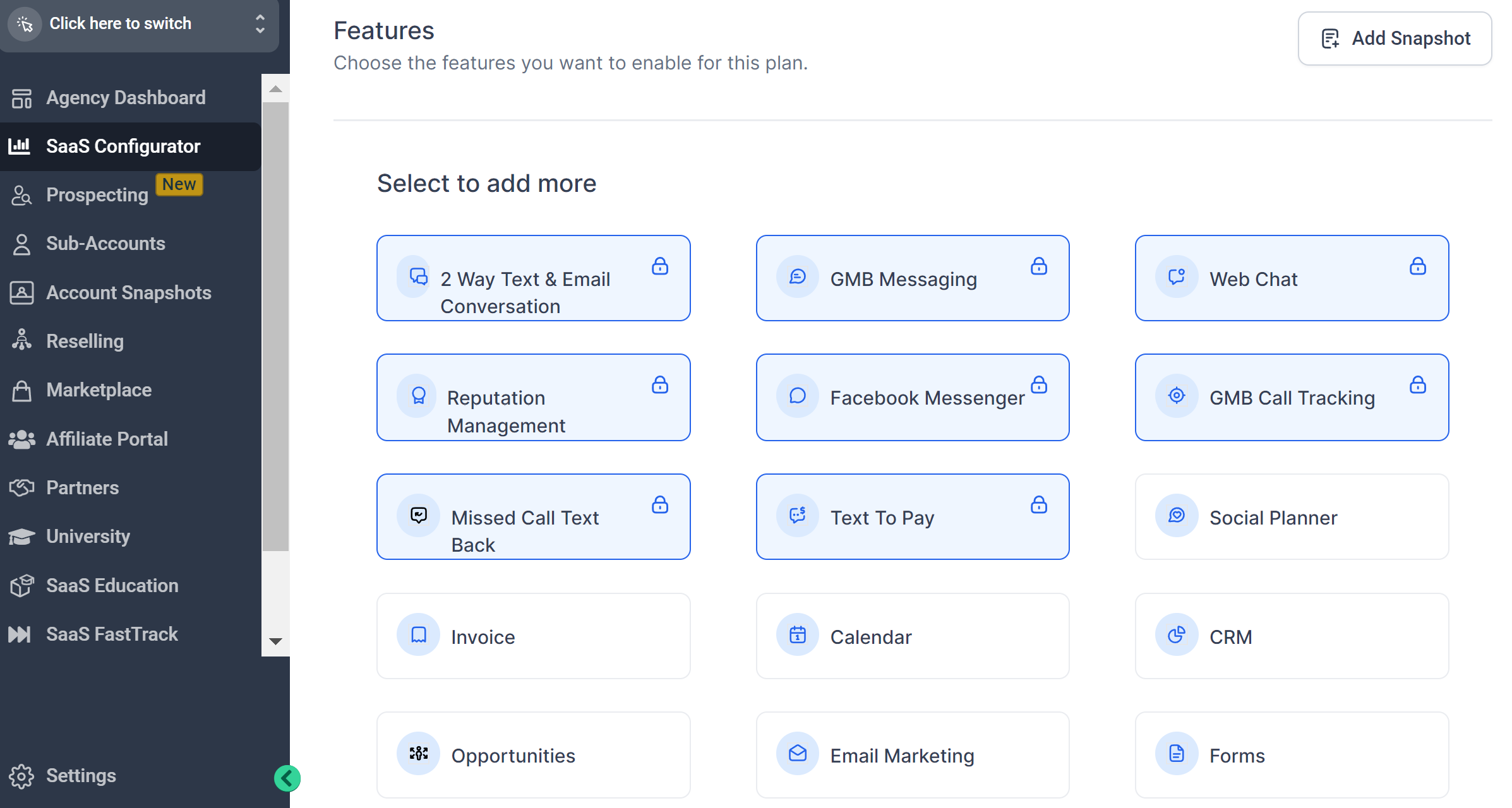Click the University graduation cap icon

(21, 537)
